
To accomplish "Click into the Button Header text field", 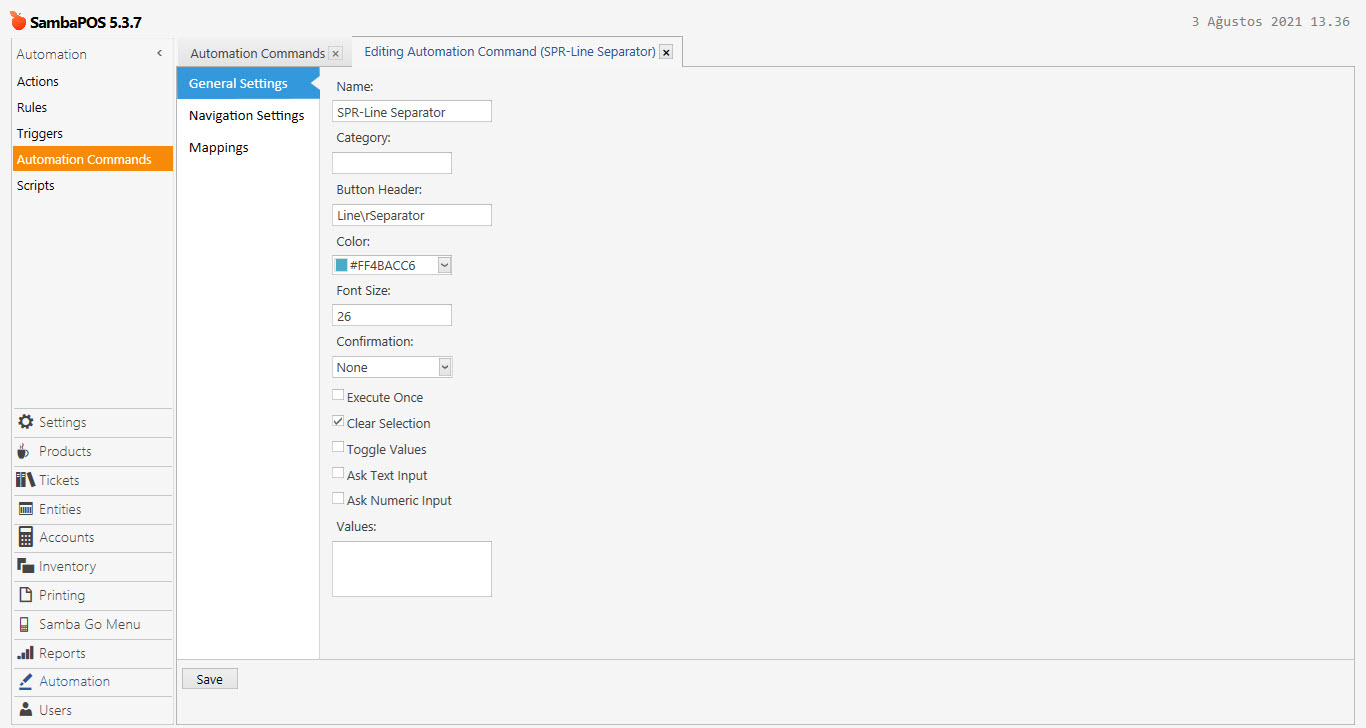I will (x=411, y=215).
